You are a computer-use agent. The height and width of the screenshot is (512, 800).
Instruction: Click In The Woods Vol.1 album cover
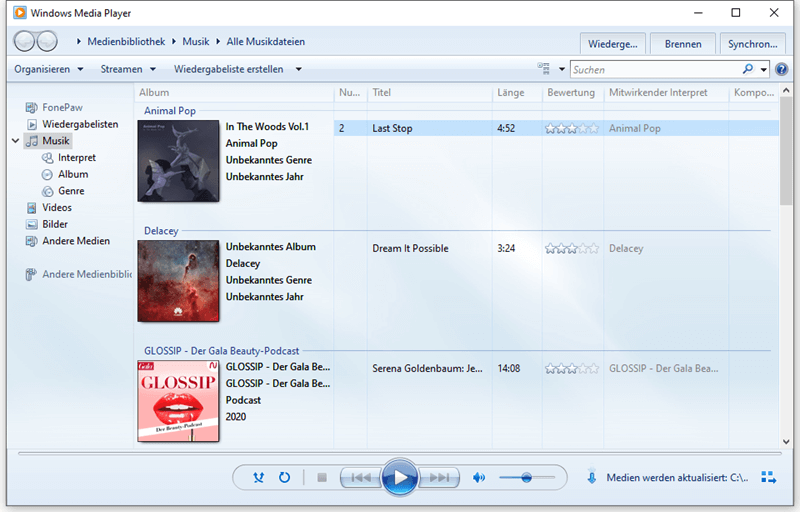point(178,161)
